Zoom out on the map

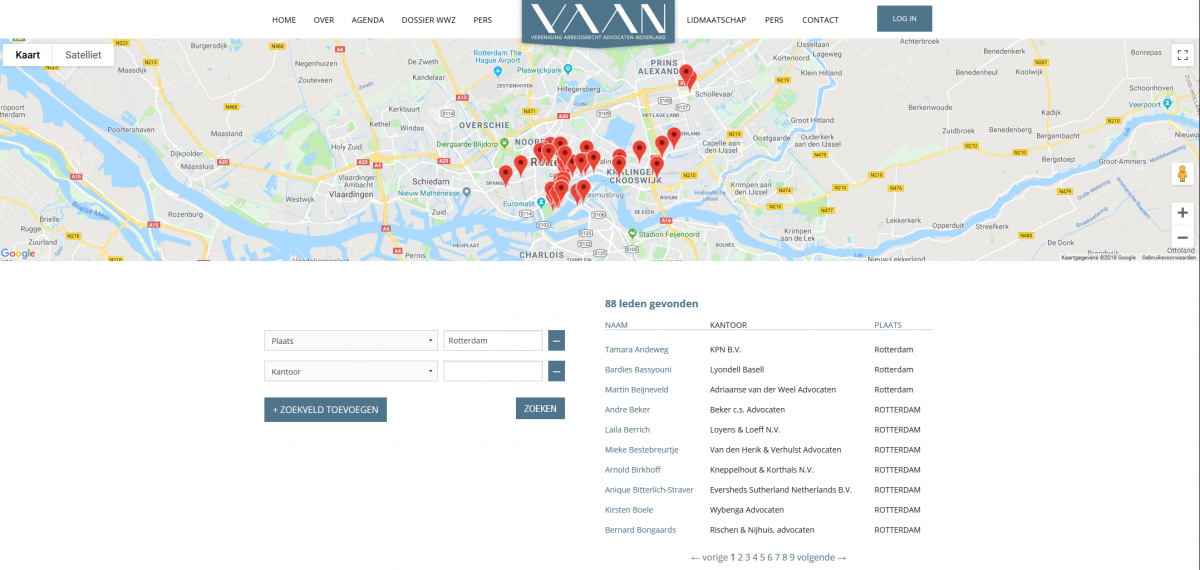(x=1183, y=238)
